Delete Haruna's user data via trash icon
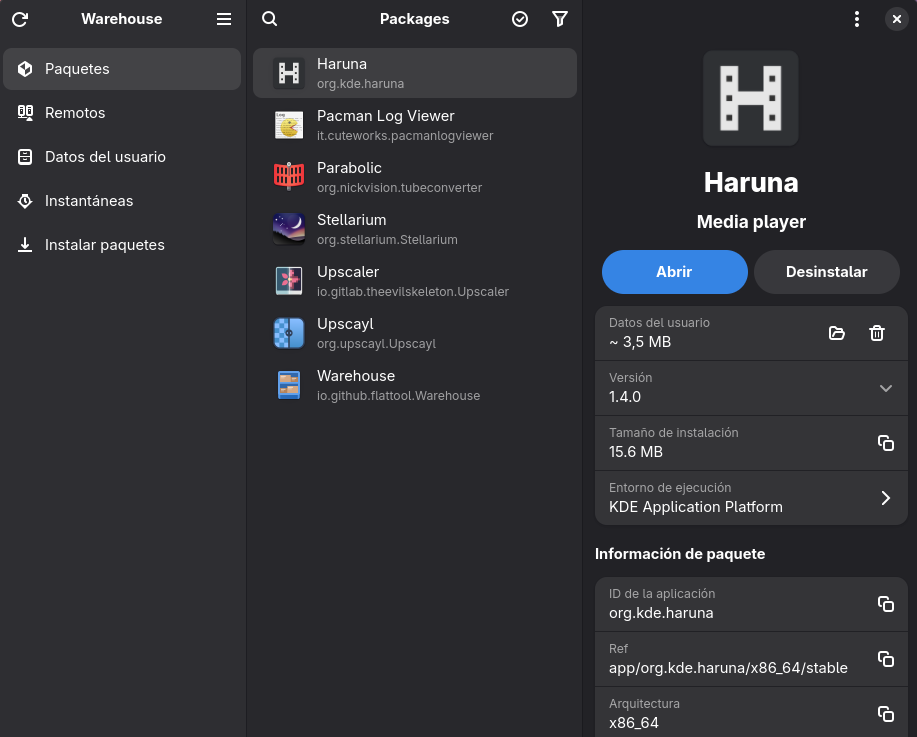 click(x=877, y=333)
